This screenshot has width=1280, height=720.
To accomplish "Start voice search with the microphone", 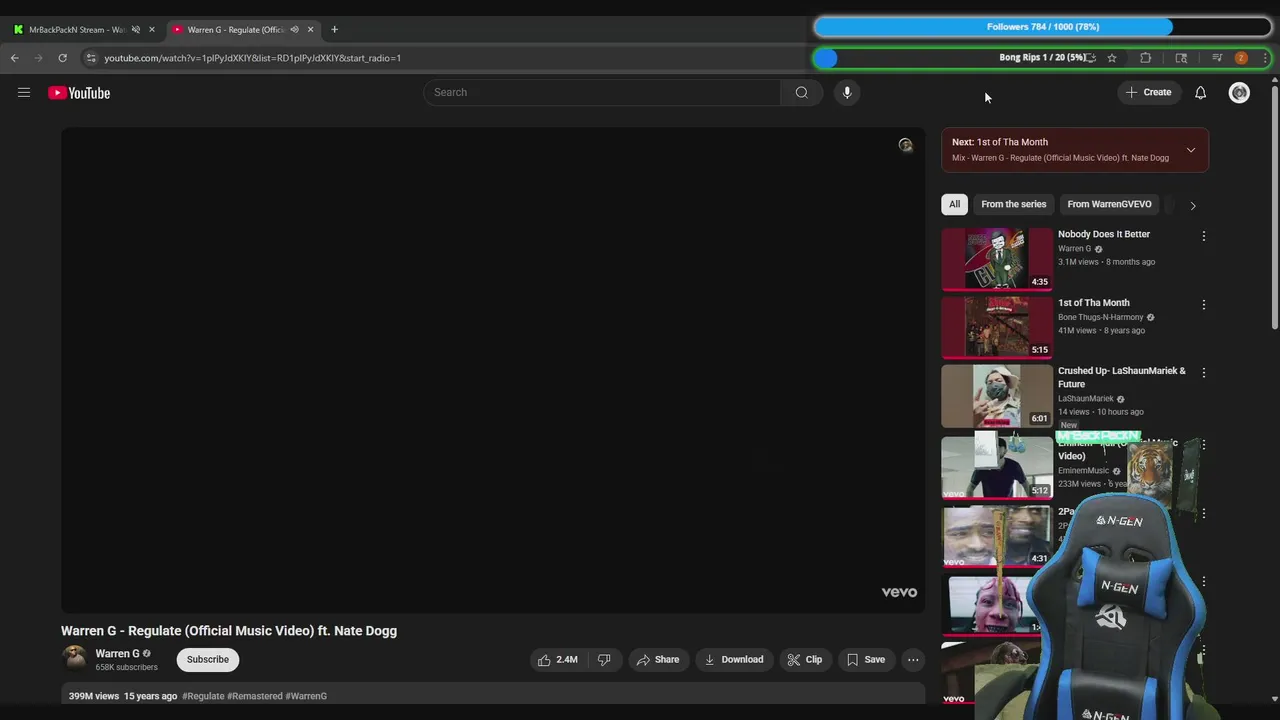I will [846, 93].
